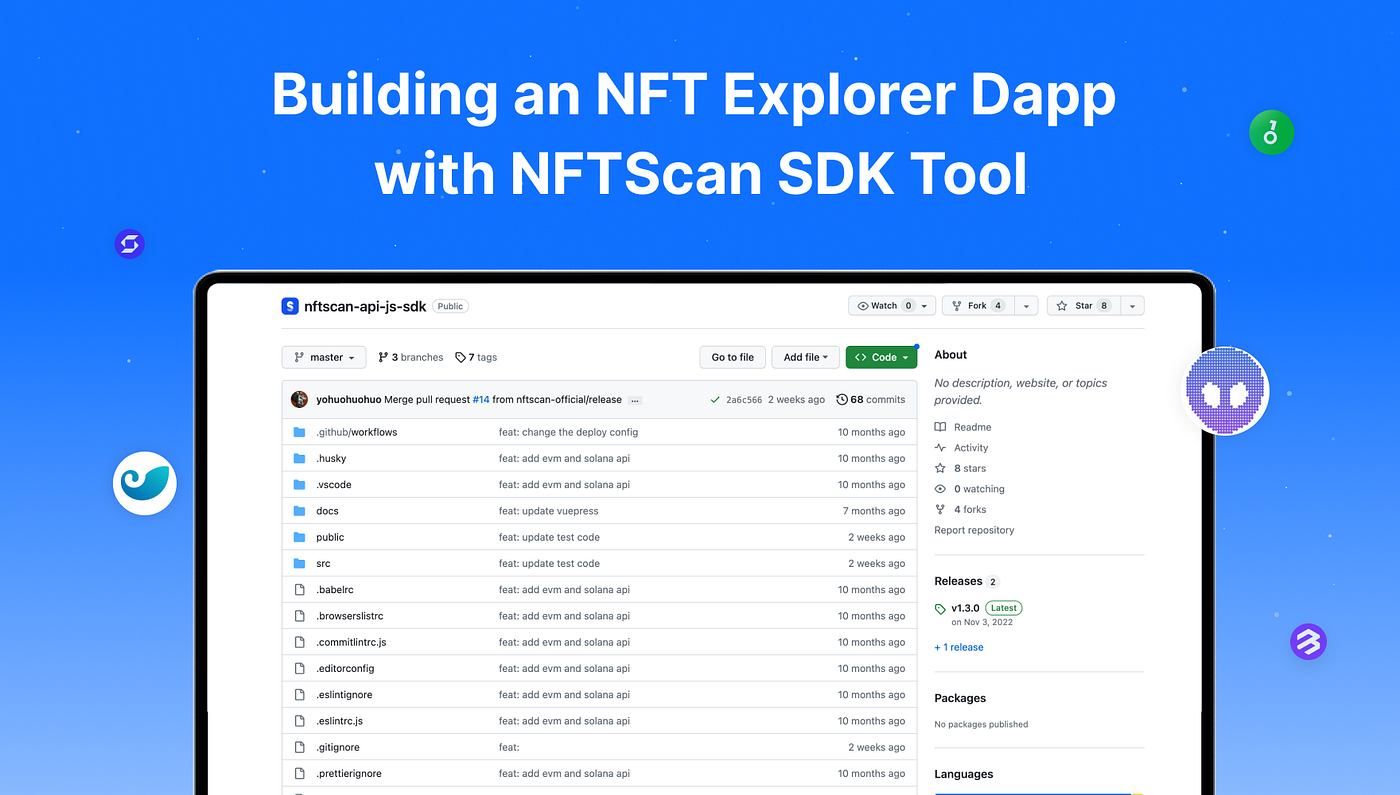Click the .gitignore file icon

coord(299,747)
